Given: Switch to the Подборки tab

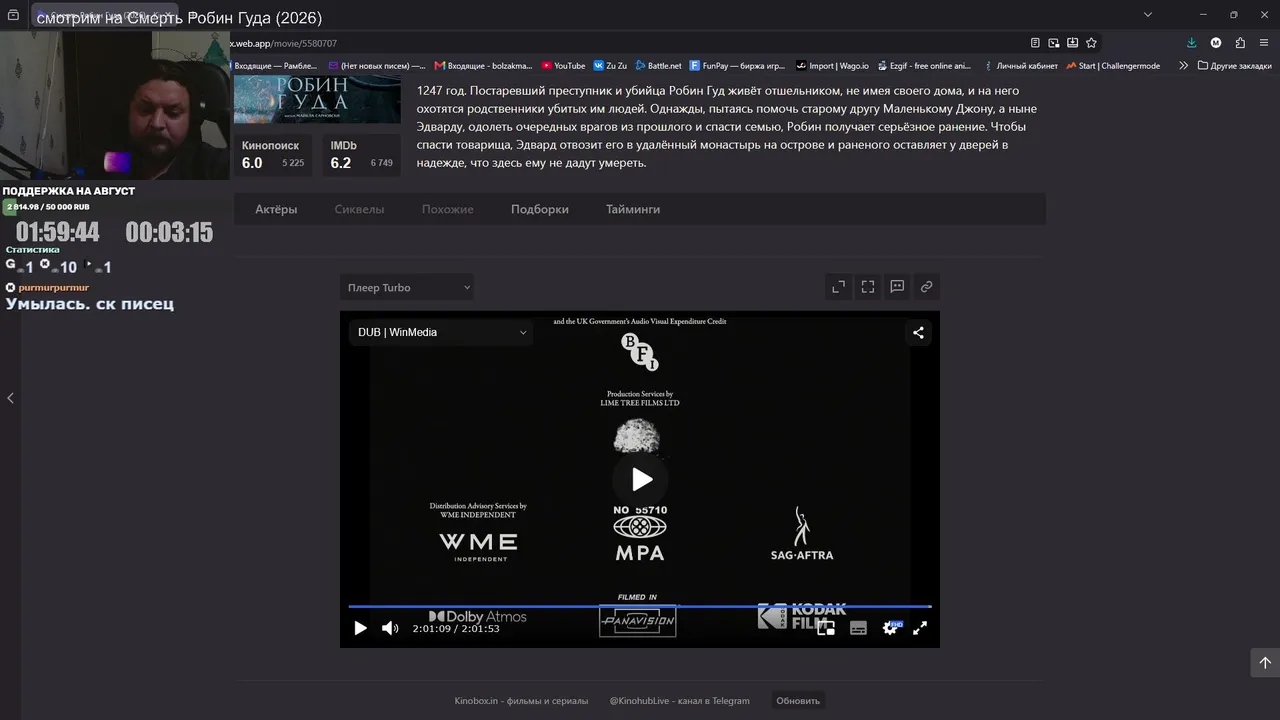Looking at the screenshot, I should (x=540, y=209).
